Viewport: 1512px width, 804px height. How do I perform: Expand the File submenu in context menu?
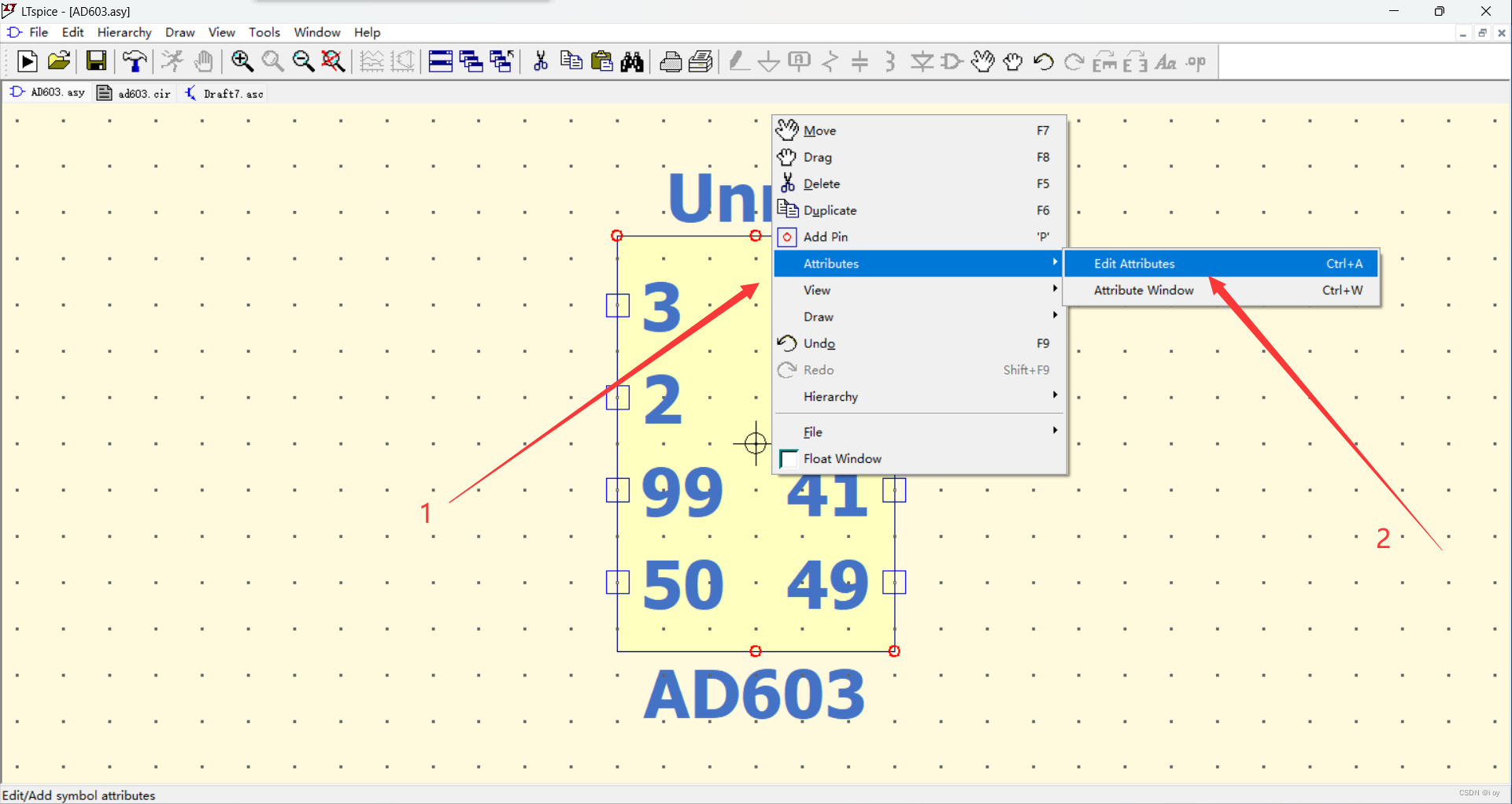[x=919, y=432]
